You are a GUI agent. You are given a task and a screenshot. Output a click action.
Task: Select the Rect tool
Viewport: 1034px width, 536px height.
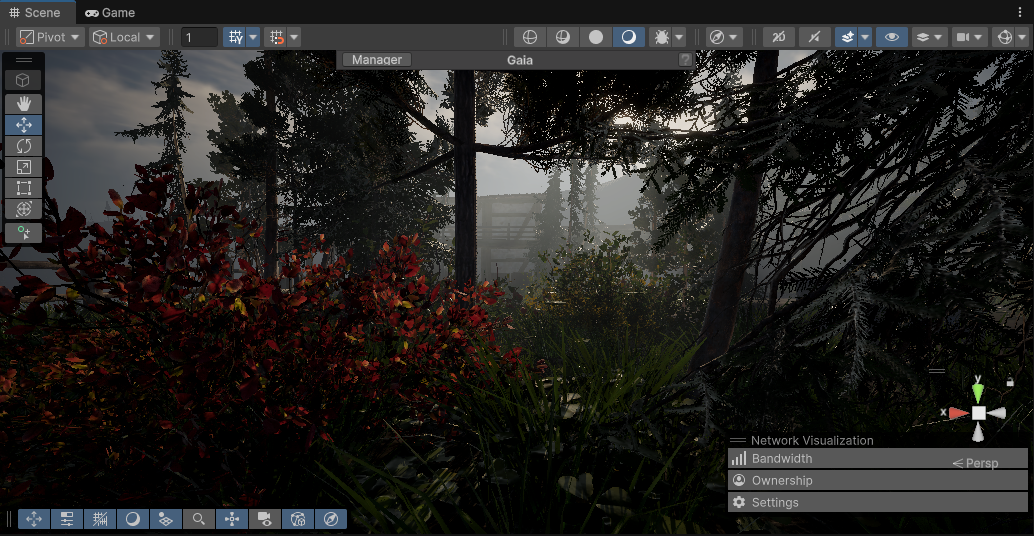[24, 188]
